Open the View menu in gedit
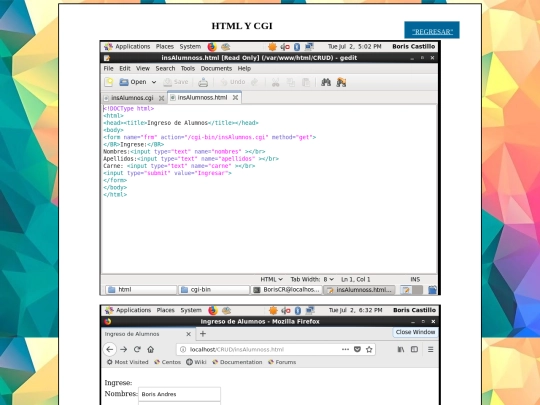Image resolution: width=540 pixels, height=405 pixels. pyautogui.click(x=143, y=69)
